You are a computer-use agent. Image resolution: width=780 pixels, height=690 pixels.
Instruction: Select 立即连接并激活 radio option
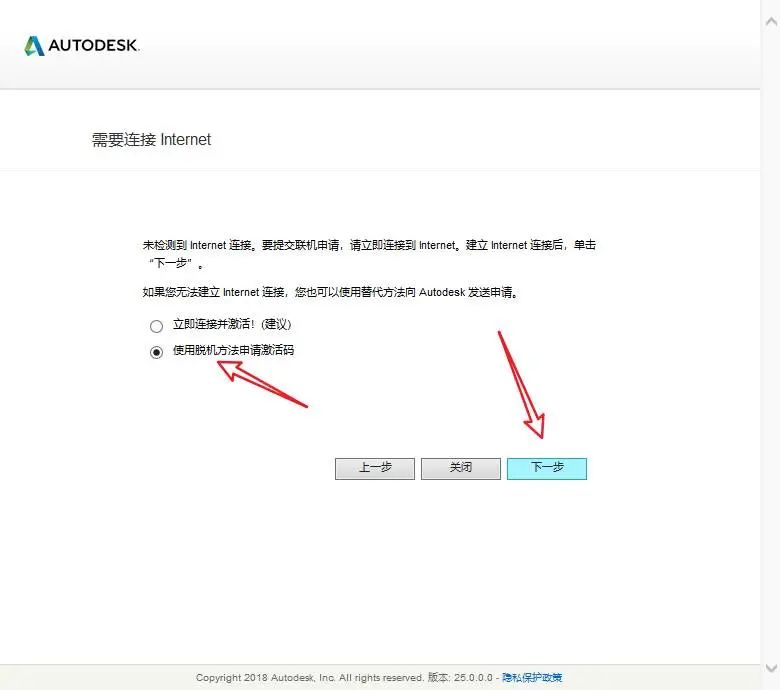[x=156, y=326]
